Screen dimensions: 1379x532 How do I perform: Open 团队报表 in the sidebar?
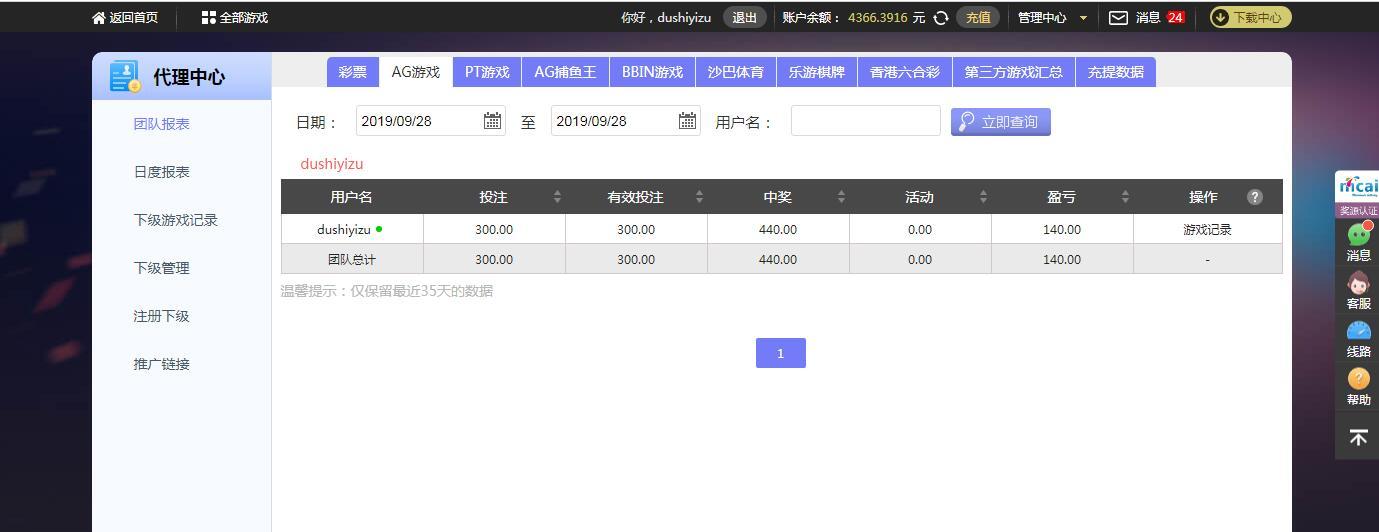pos(162,124)
